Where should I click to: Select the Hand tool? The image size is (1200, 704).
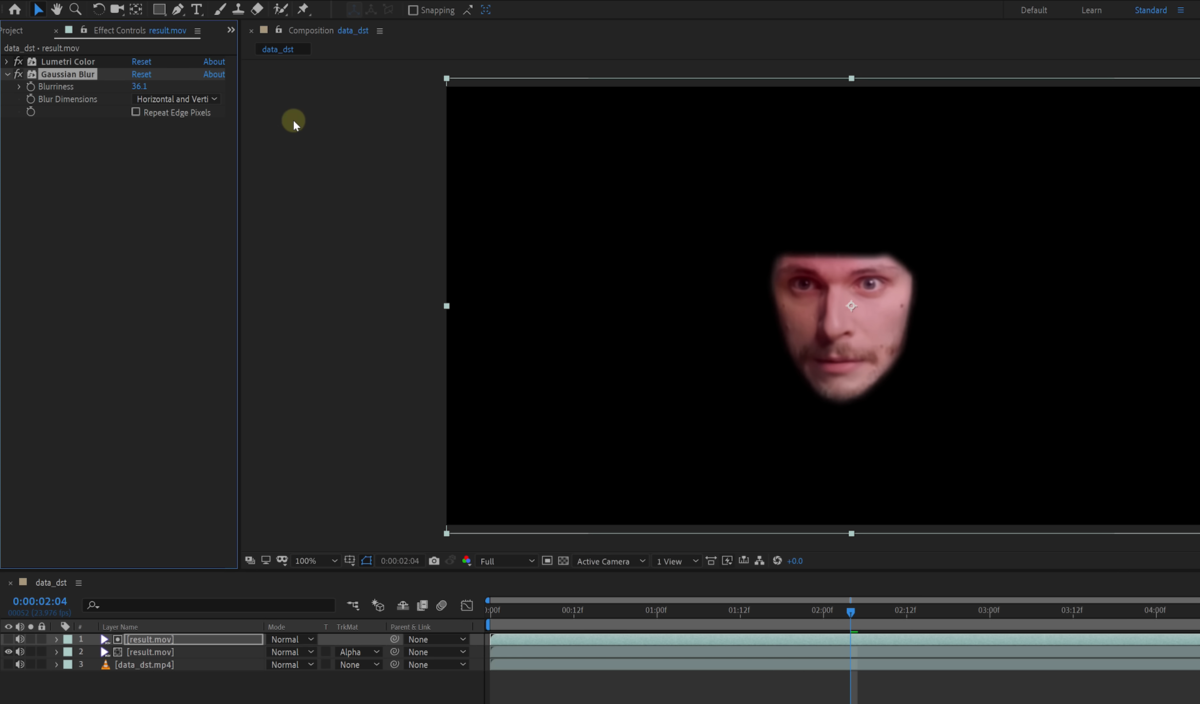pyautogui.click(x=57, y=10)
